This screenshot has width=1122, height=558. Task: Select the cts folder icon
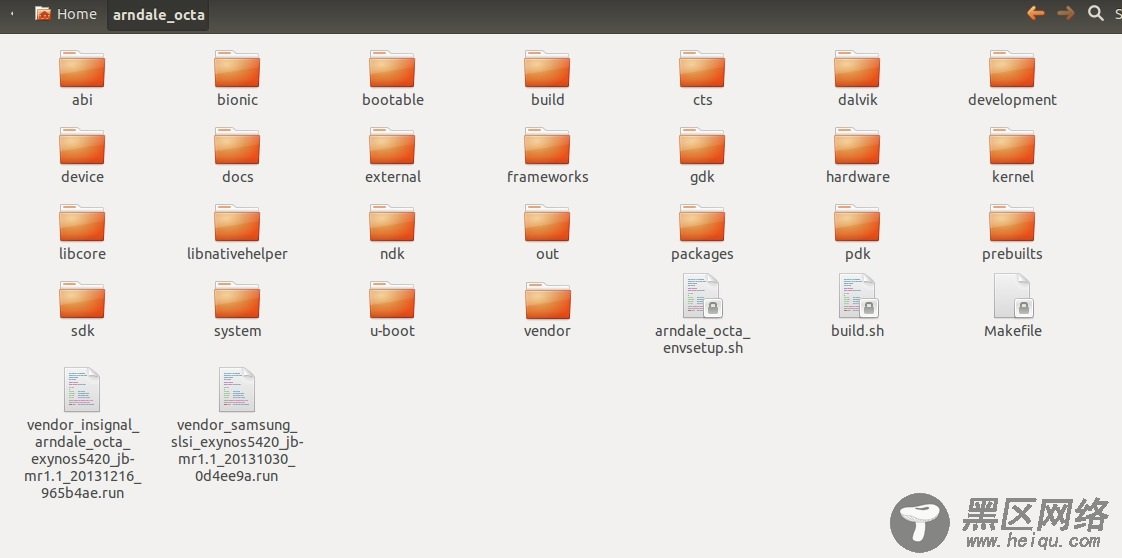702,69
